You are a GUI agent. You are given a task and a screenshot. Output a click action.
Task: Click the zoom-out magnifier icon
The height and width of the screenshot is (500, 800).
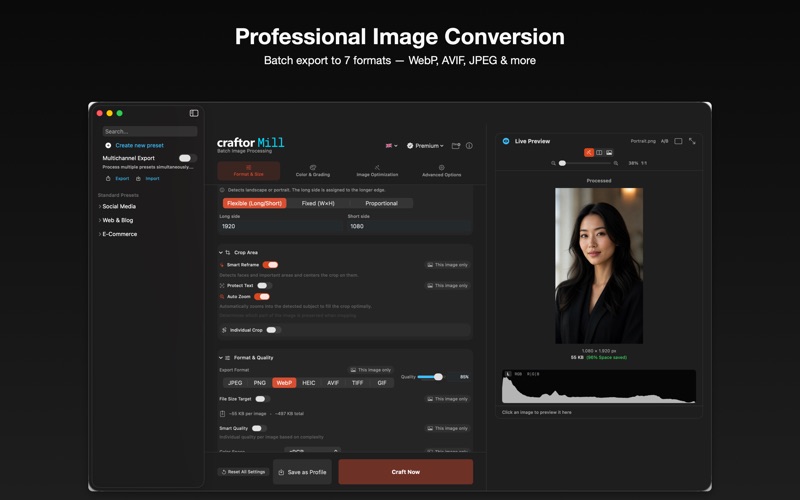point(553,163)
